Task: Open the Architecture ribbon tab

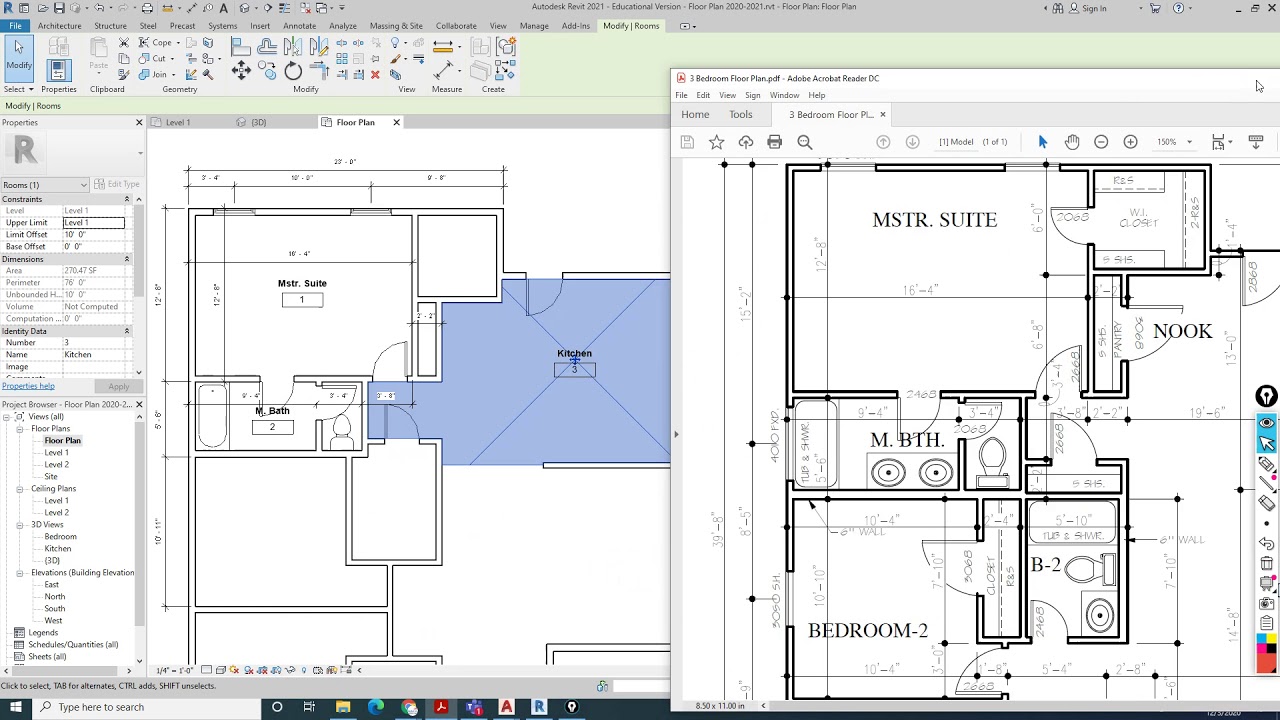Action: (59, 26)
